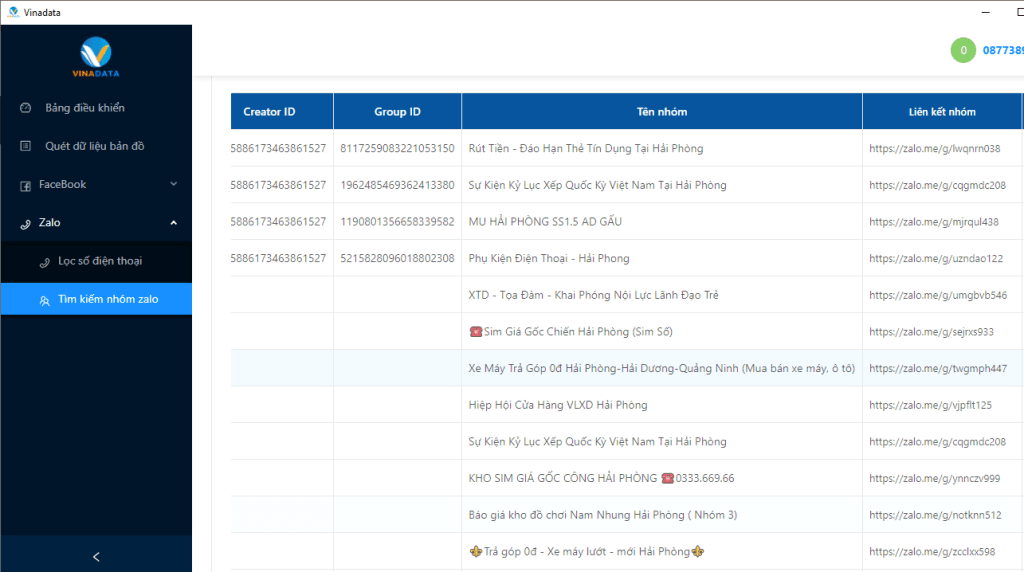Sort by Tên nhóm column header
Image resolution: width=1024 pixels, height=572 pixels.
point(661,112)
